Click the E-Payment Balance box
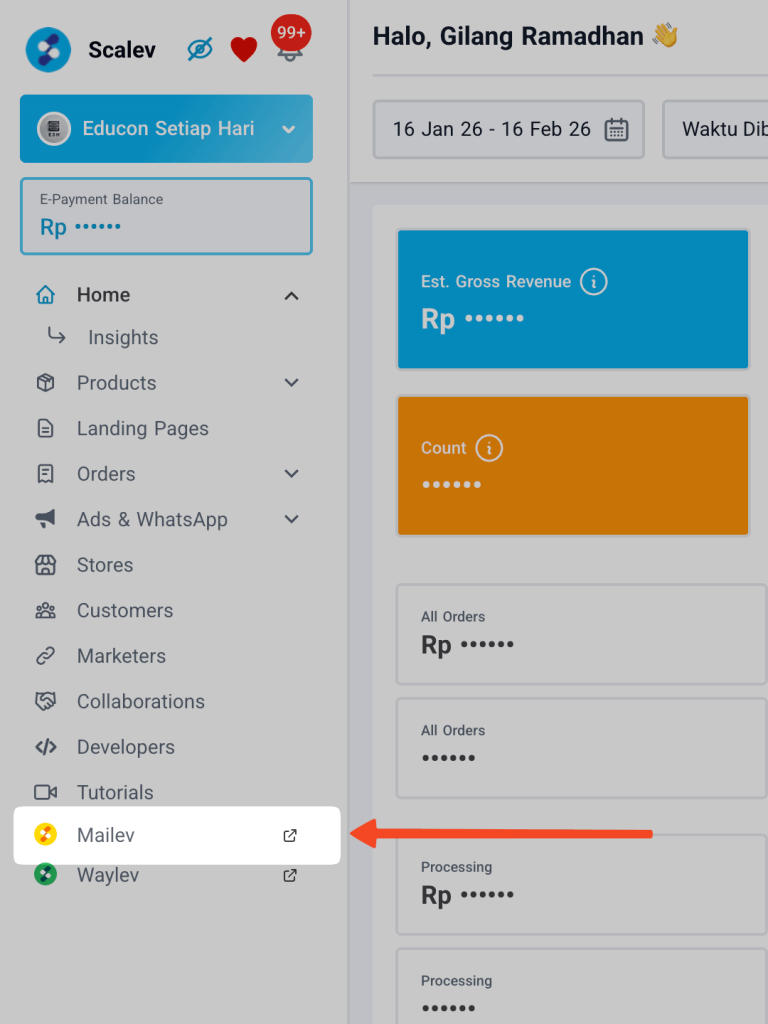The height and width of the screenshot is (1024, 768). [x=166, y=216]
